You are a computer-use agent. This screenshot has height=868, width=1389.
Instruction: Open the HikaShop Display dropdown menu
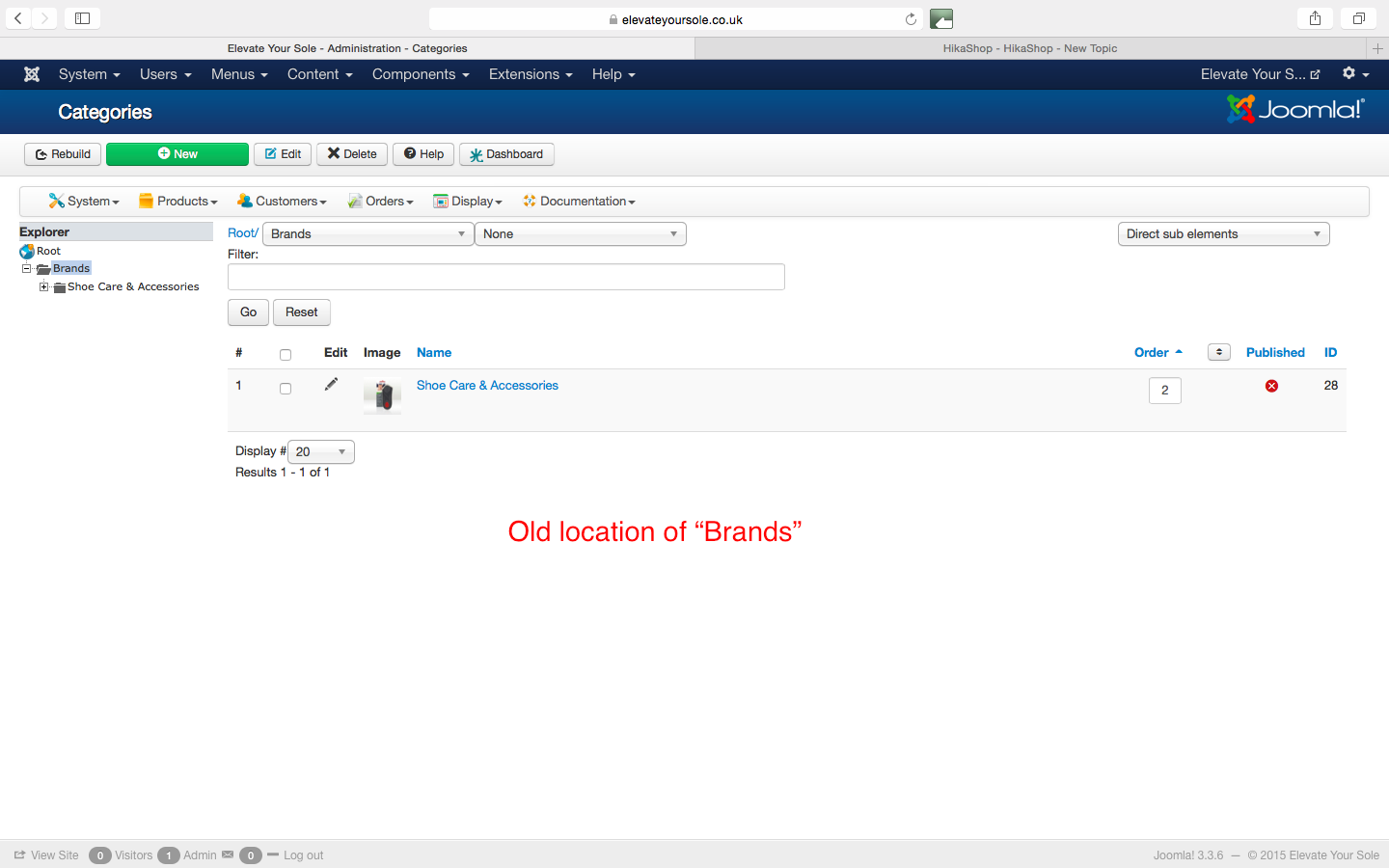click(x=468, y=202)
